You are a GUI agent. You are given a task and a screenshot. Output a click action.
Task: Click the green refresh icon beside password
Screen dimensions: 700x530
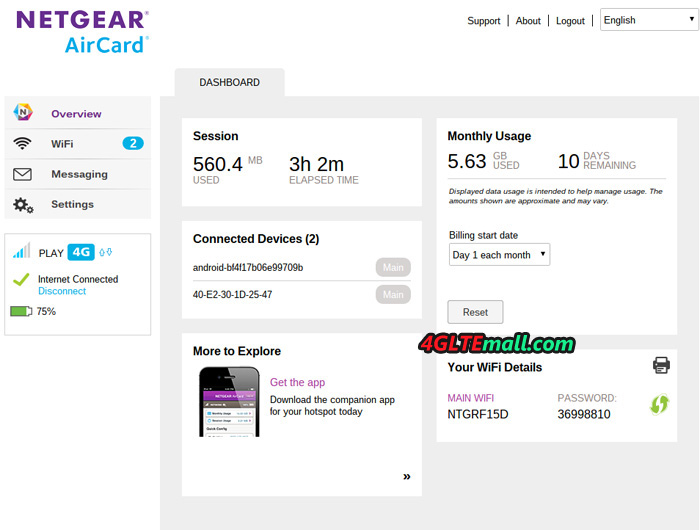click(659, 405)
